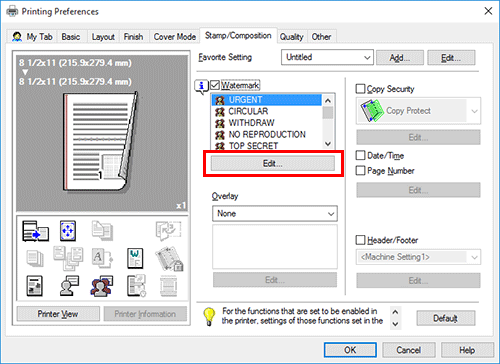Select NO REPRODUCTION in the watermark list
Image resolution: width=500 pixels, height=364 pixels.
click(x=267, y=135)
